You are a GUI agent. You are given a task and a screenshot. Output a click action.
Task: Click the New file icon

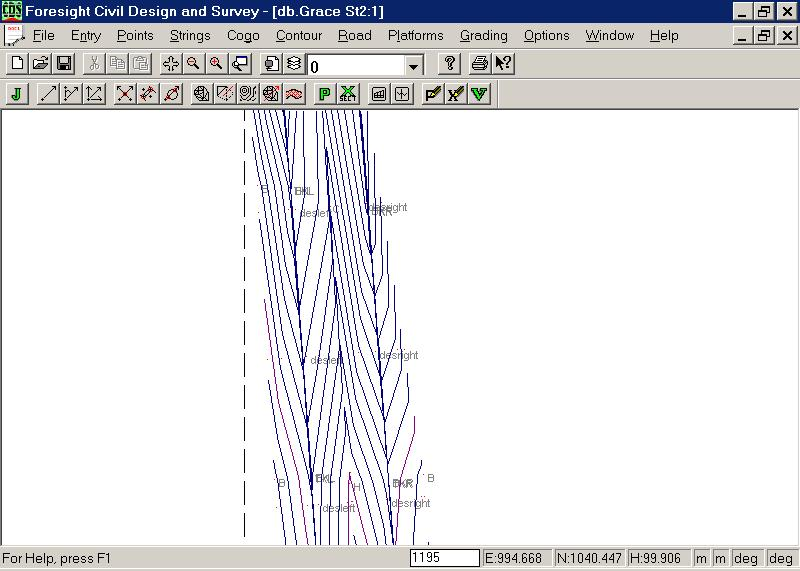(17, 64)
